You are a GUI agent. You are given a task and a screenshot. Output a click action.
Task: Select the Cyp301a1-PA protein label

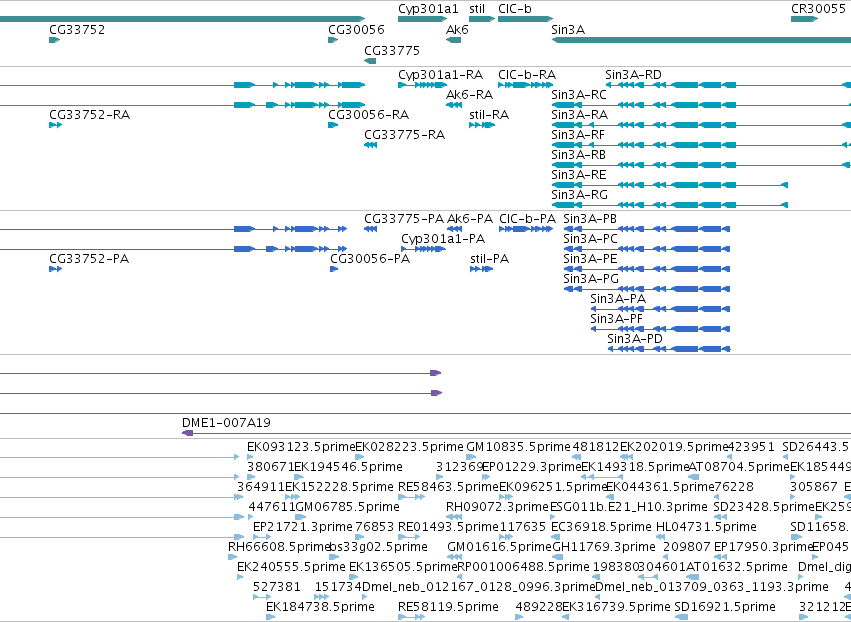[x=443, y=239]
